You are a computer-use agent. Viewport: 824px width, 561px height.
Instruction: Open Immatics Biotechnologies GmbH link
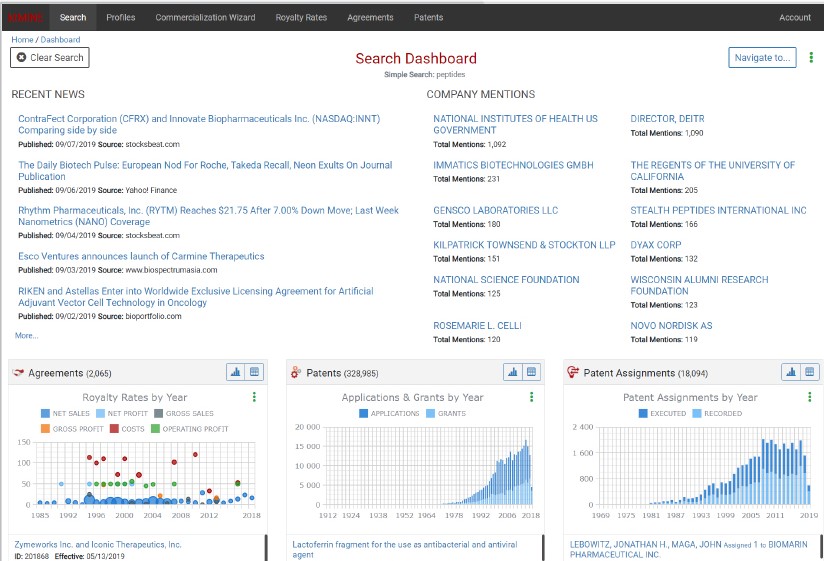coord(513,165)
